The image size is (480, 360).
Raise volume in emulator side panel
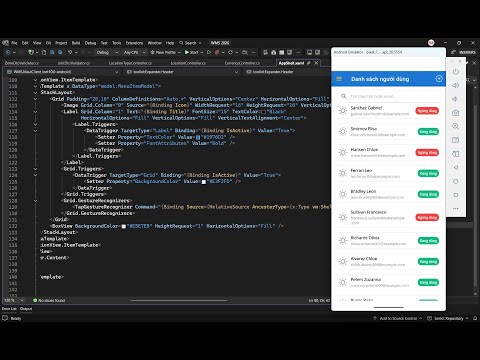click(455, 85)
